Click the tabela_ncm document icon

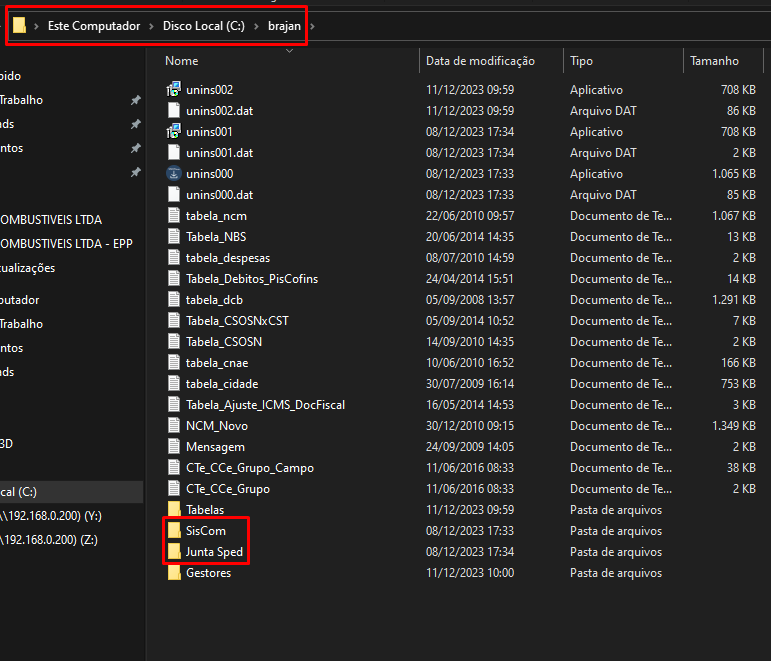174,216
